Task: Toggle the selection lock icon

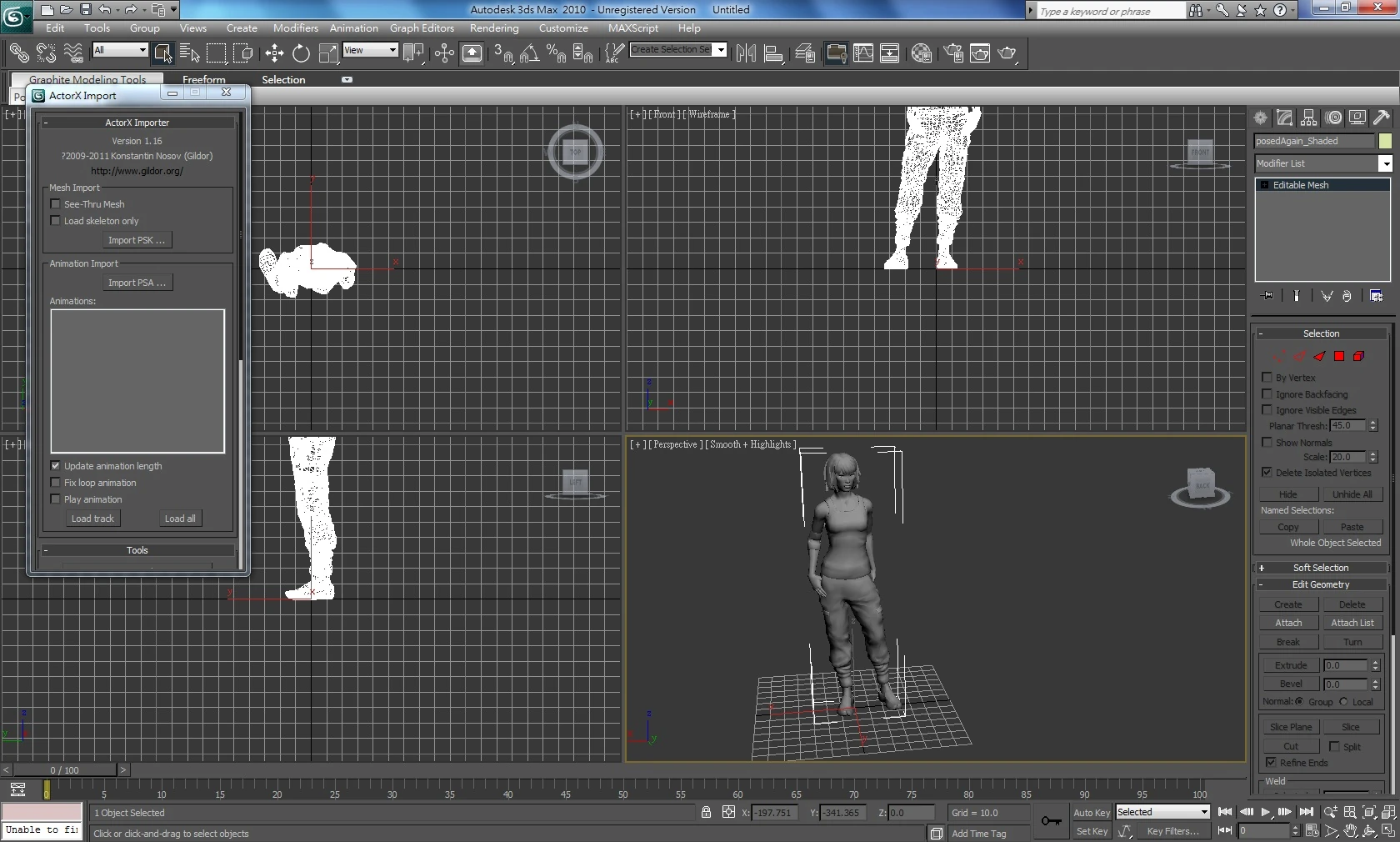Action: (706, 813)
